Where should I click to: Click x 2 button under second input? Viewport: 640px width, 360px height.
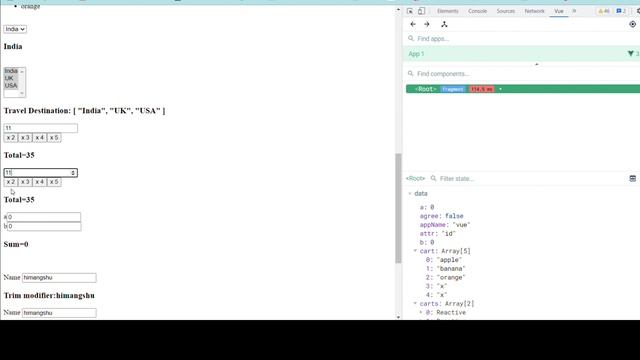point(11,182)
